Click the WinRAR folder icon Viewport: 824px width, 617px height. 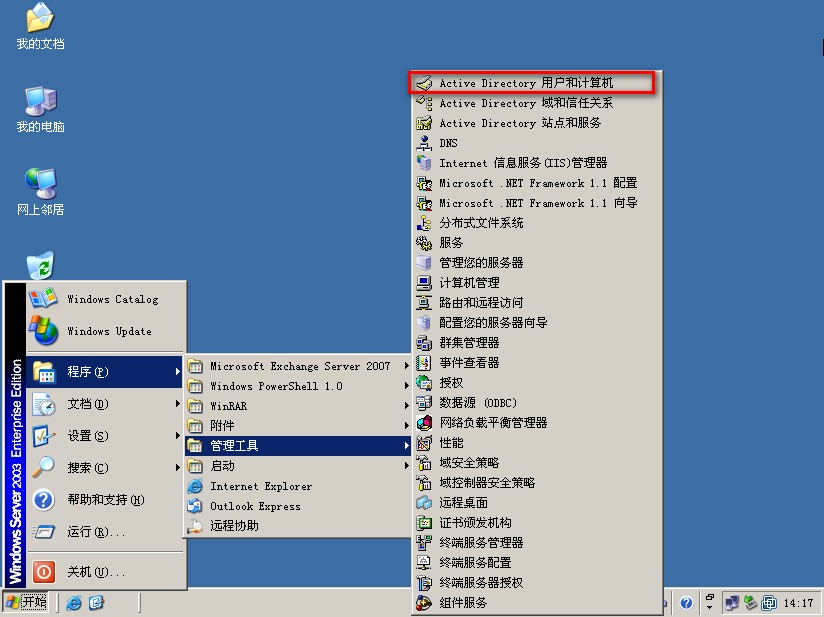pyautogui.click(x=195, y=406)
